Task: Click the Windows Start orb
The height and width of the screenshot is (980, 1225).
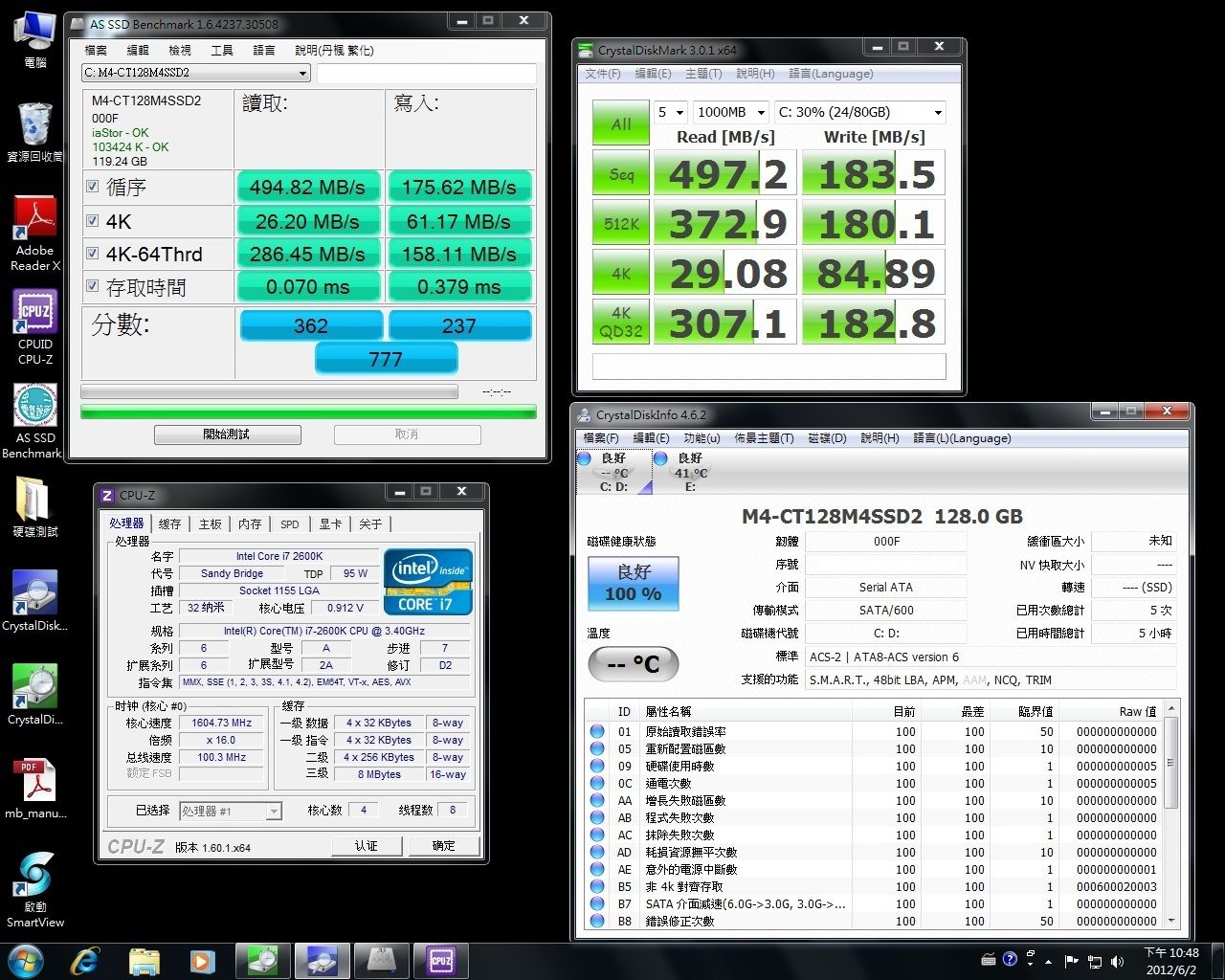Action: (25, 959)
